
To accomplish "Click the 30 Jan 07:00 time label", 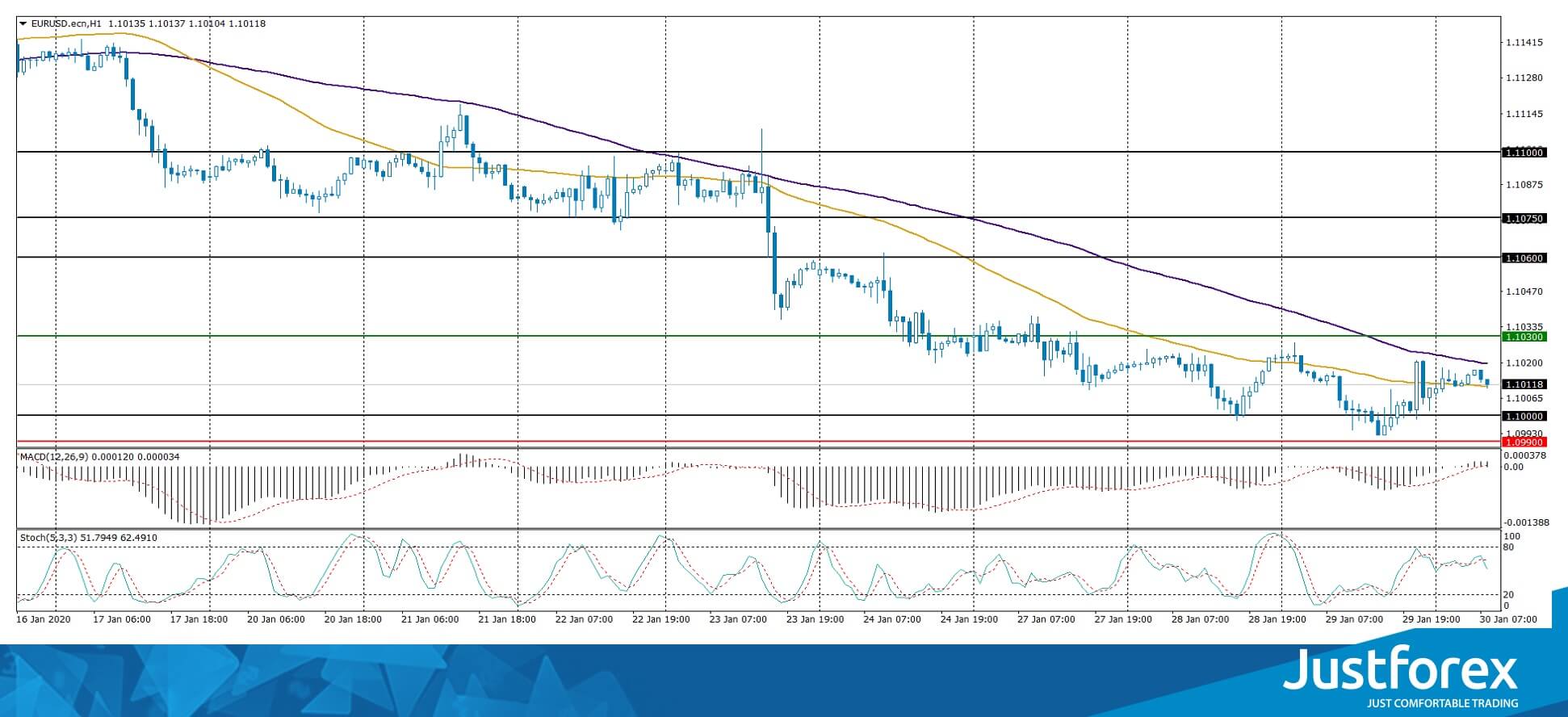I will [x=1508, y=619].
